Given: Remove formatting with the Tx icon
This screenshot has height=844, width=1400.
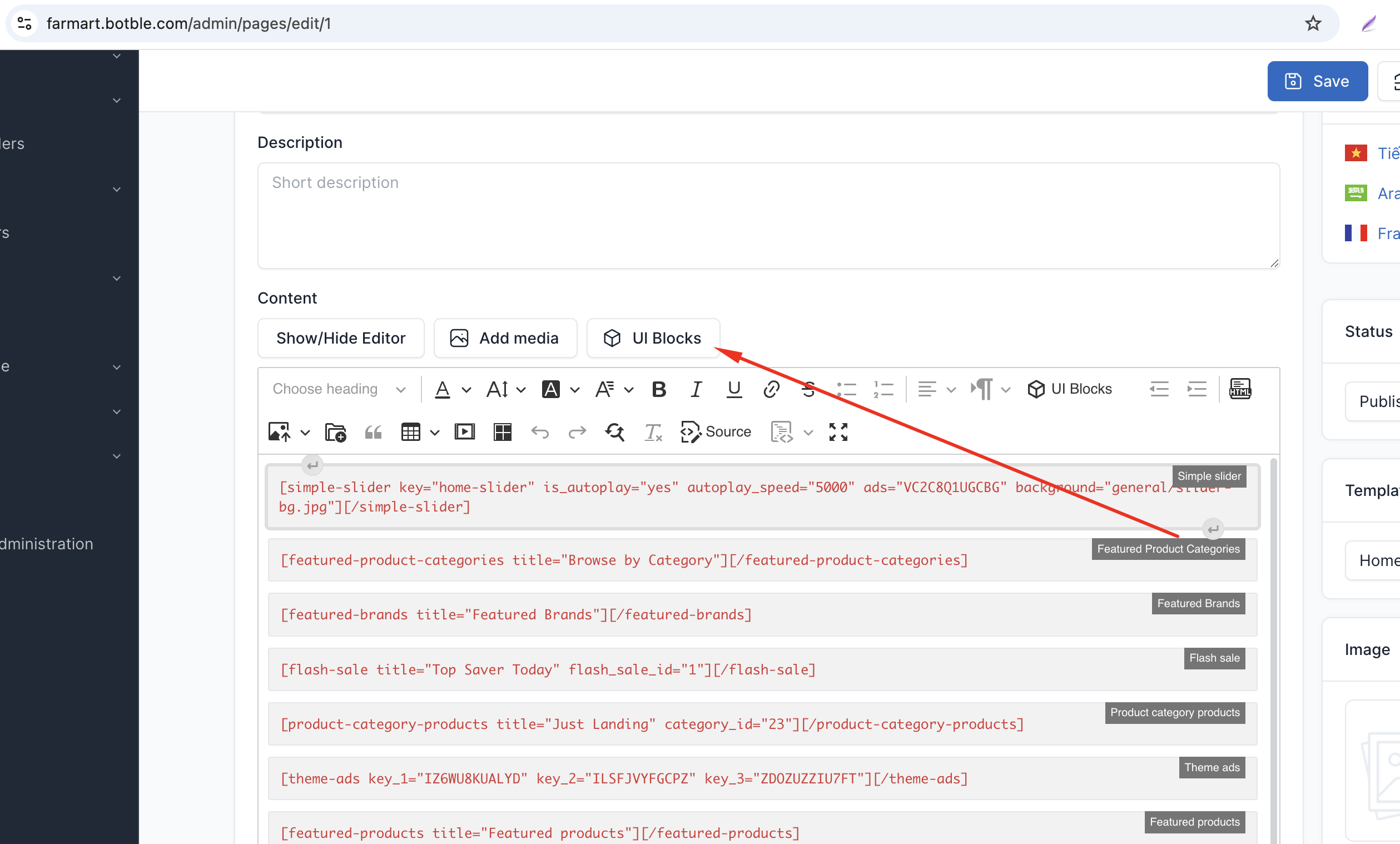Looking at the screenshot, I should [653, 433].
